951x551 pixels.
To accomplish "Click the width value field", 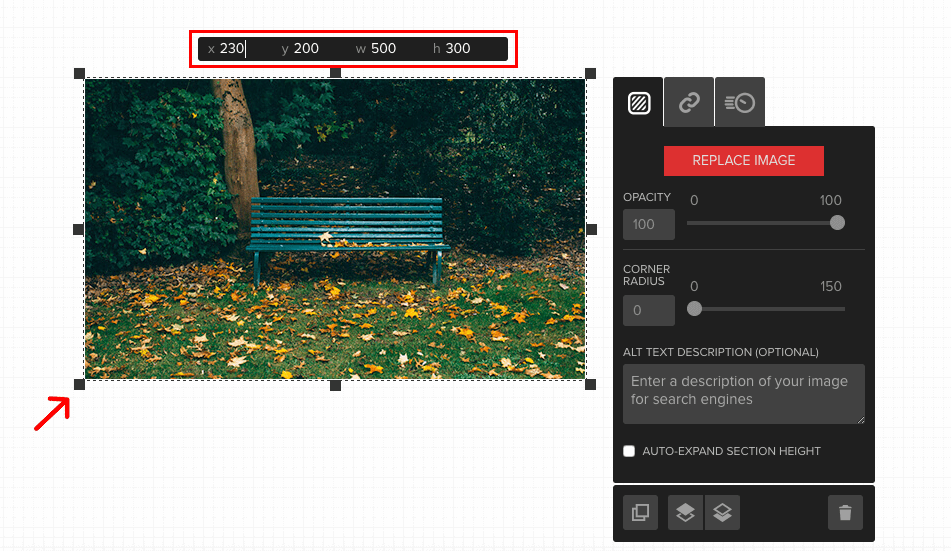I will click(x=384, y=49).
